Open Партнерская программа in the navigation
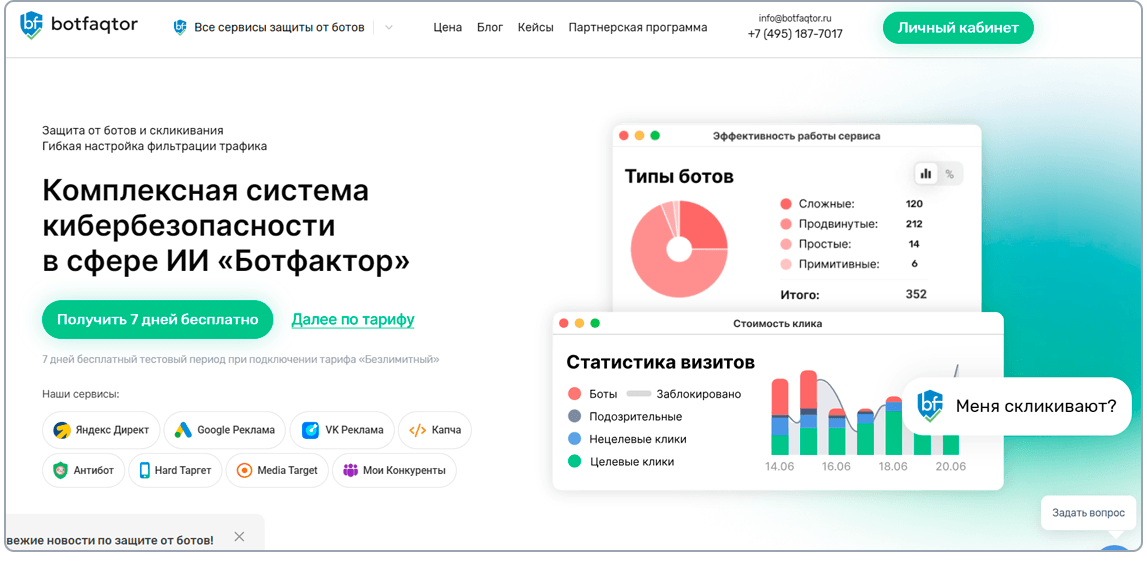Screen dimensions: 1147x569 coord(638,28)
